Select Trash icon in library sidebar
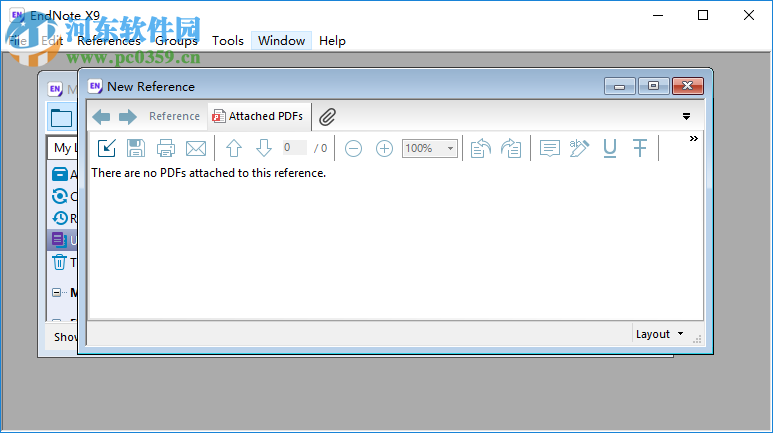This screenshot has width=773, height=433. 60,262
